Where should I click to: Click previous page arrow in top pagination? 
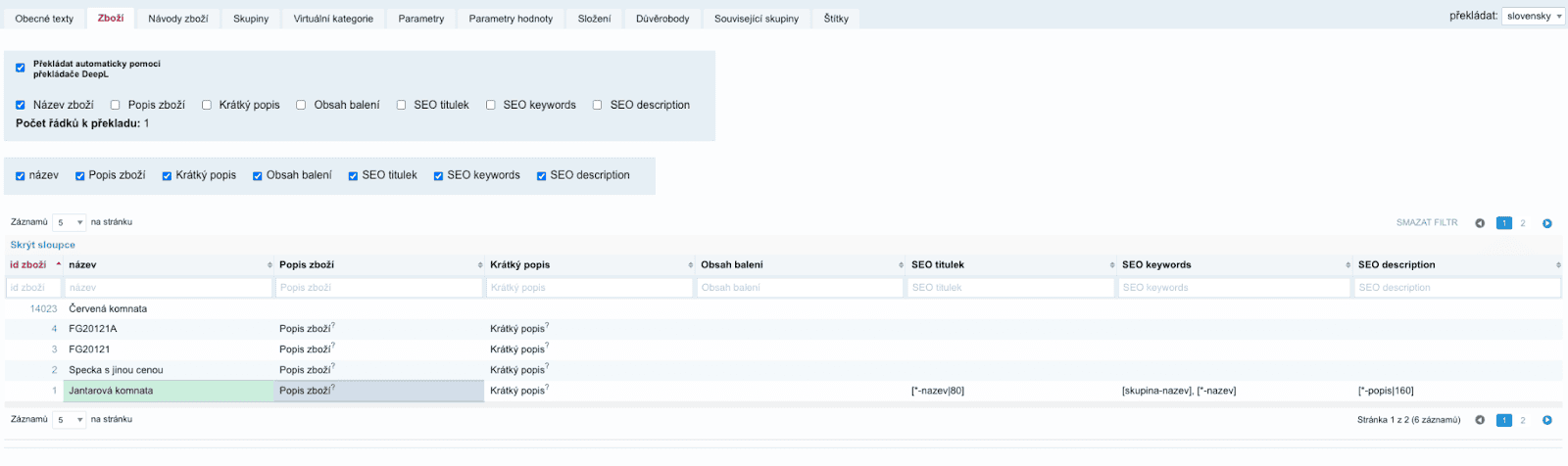1480,223
